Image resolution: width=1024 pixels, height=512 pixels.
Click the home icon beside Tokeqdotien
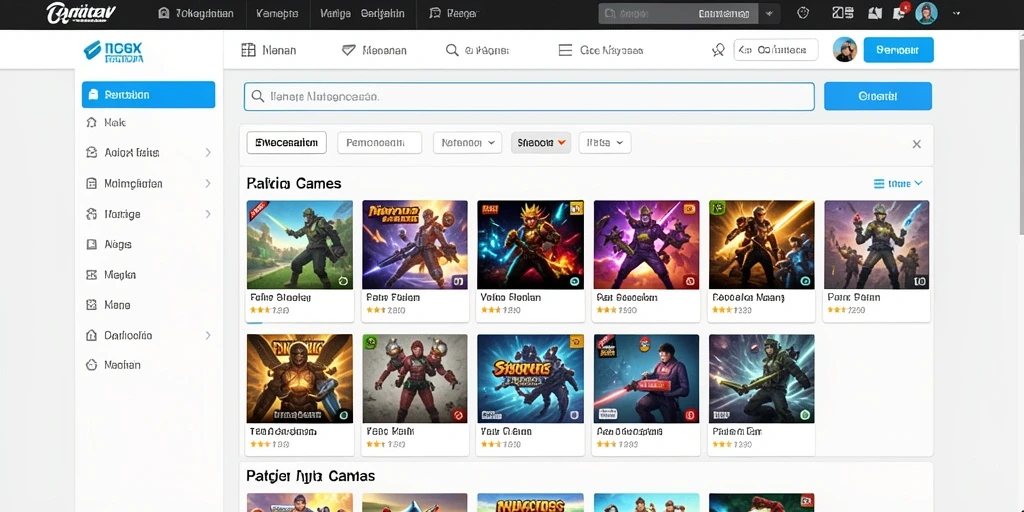(164, 13)
